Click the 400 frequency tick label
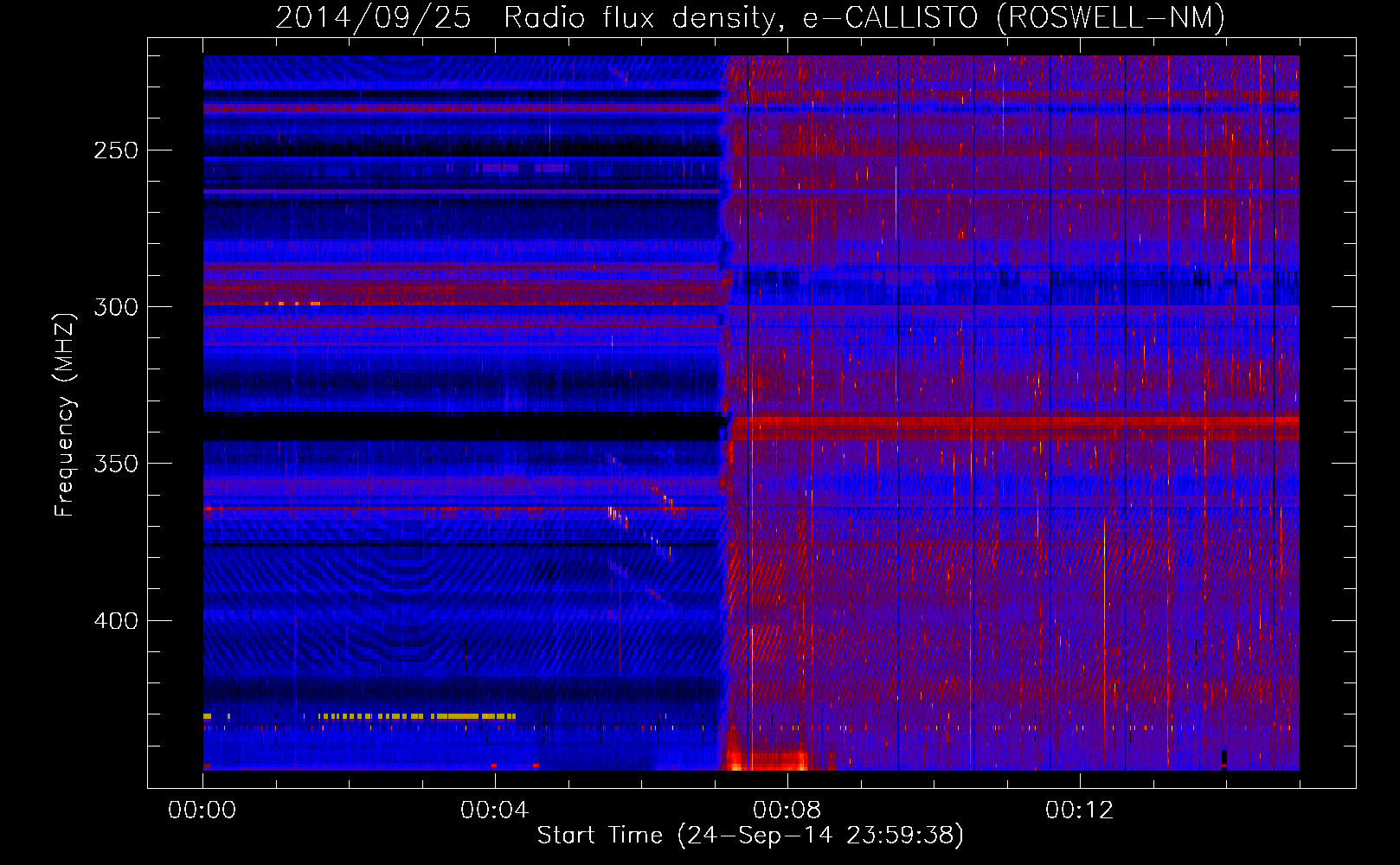 (116, 621)
